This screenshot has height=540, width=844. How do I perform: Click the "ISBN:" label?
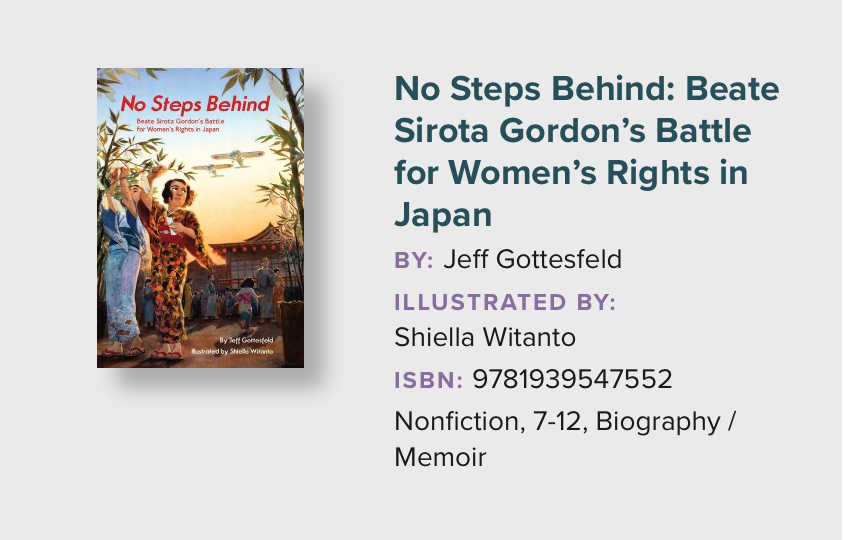tap(428, 380)
